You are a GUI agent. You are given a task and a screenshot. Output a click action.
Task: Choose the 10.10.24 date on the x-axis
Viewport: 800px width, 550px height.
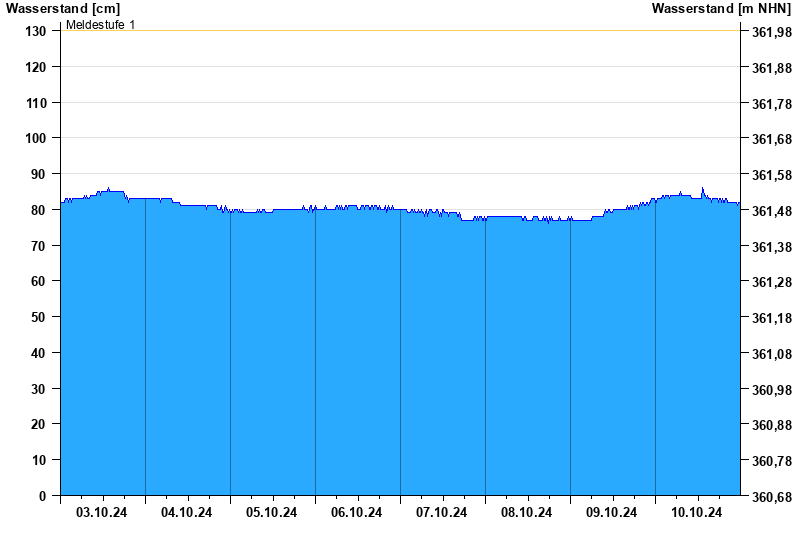coord(697,512)
